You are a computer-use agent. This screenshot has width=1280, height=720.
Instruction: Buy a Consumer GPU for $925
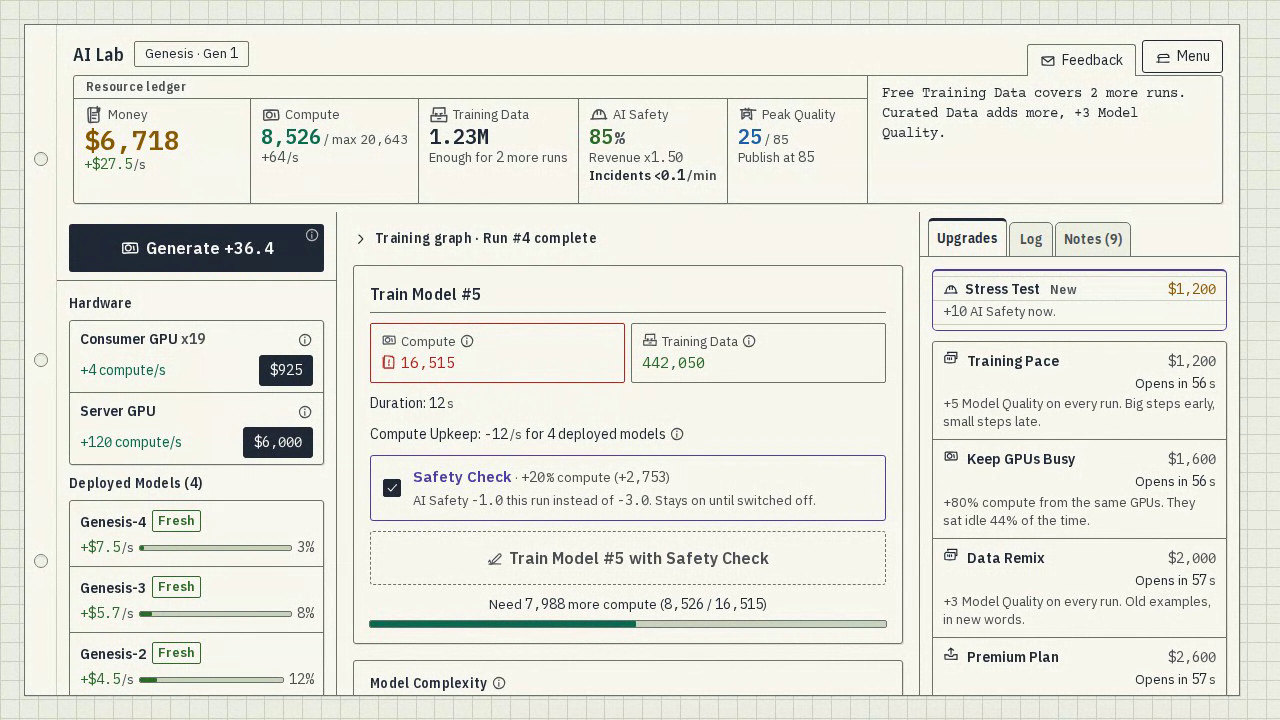(x=286, y=370)
